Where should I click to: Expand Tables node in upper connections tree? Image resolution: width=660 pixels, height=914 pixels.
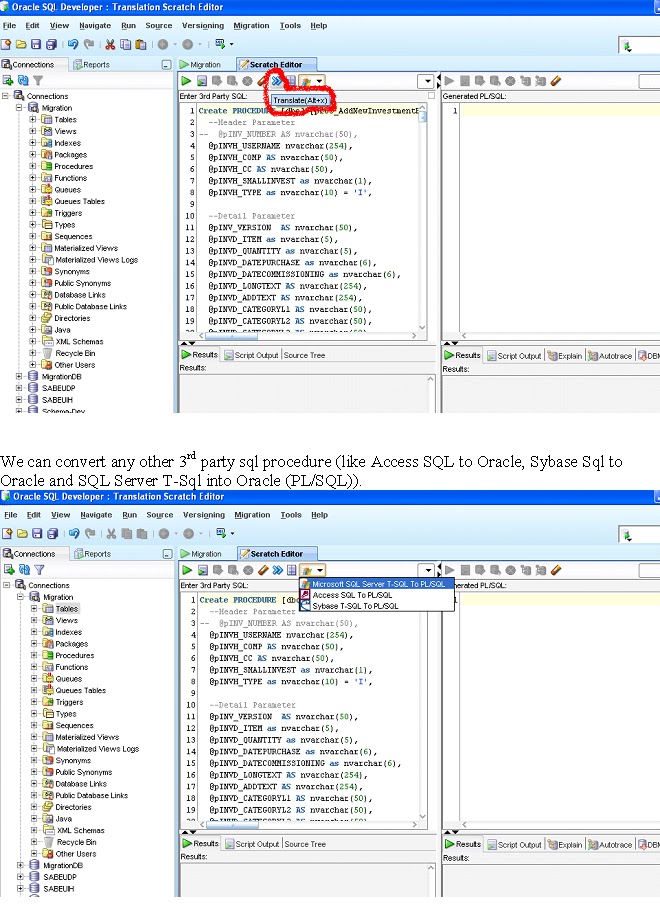click(x=33, y=119)
